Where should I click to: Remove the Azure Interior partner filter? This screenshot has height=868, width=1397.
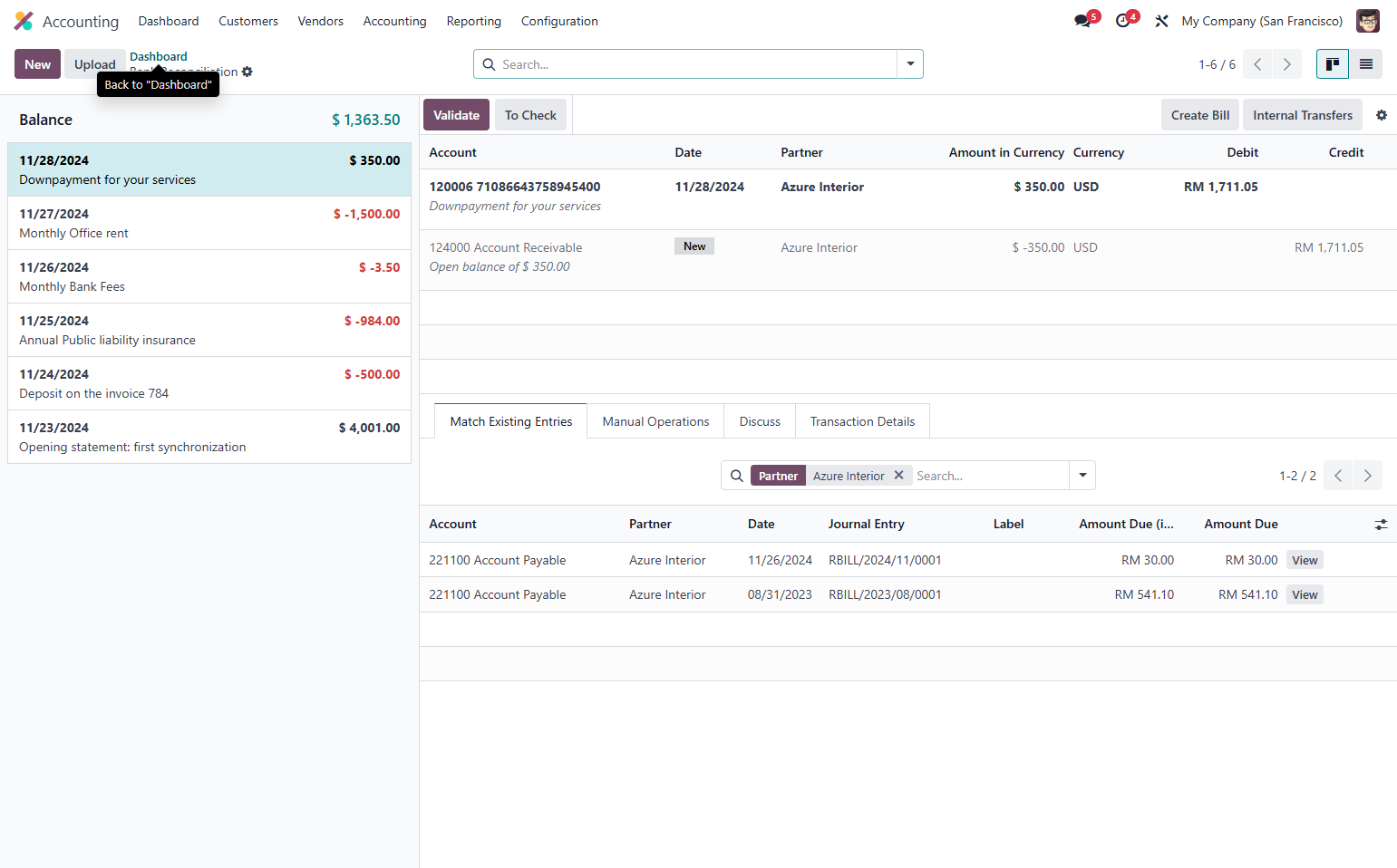pos(898,475)
